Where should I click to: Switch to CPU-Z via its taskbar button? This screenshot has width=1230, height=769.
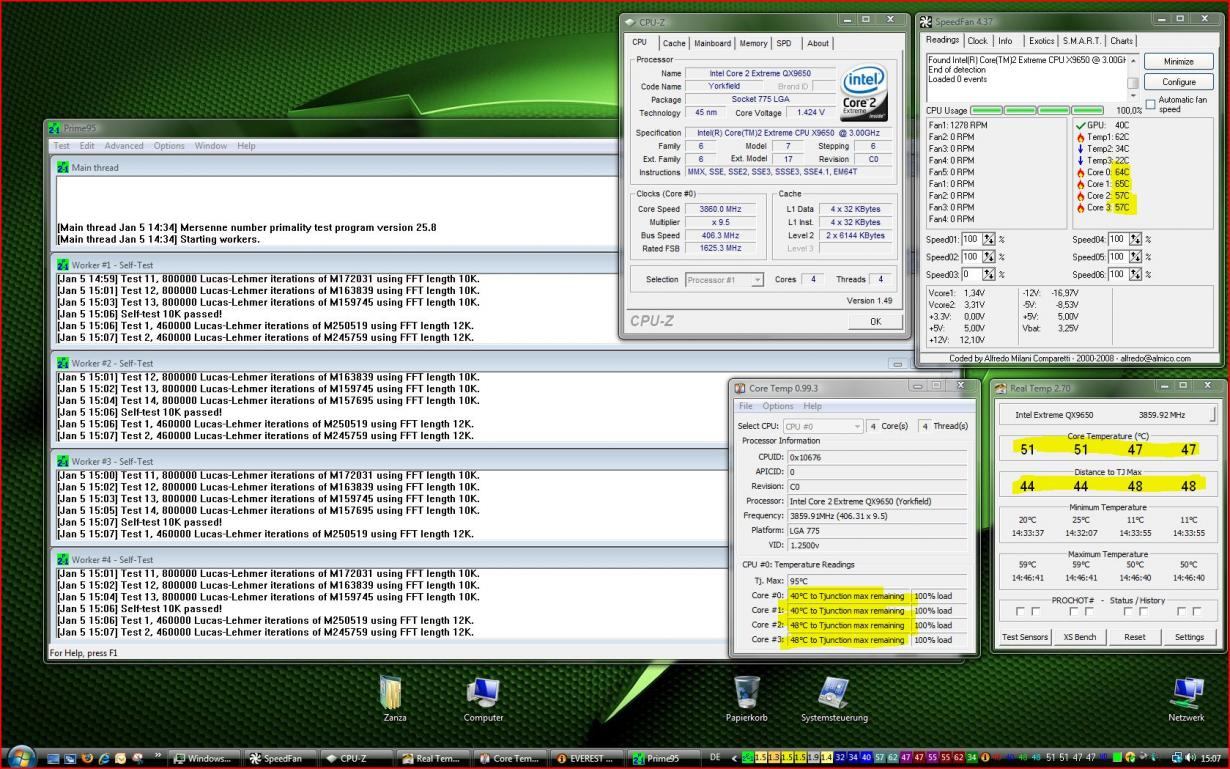tap(357, 758)
